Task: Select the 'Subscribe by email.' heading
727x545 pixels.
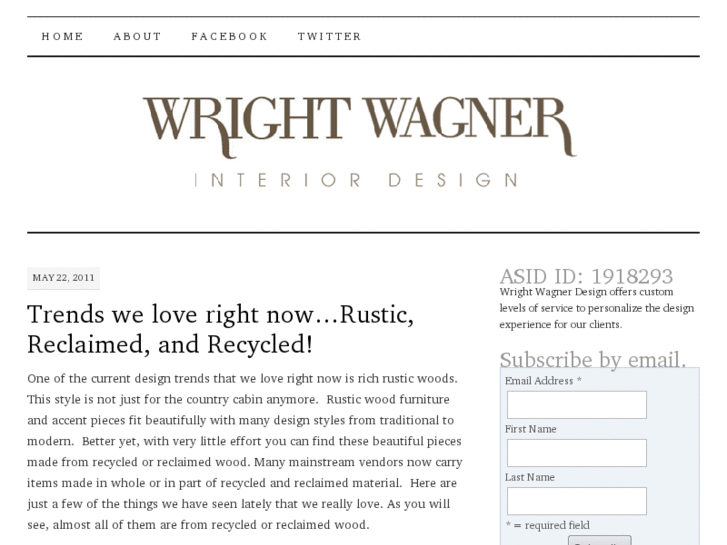Action: coord(593,359)
